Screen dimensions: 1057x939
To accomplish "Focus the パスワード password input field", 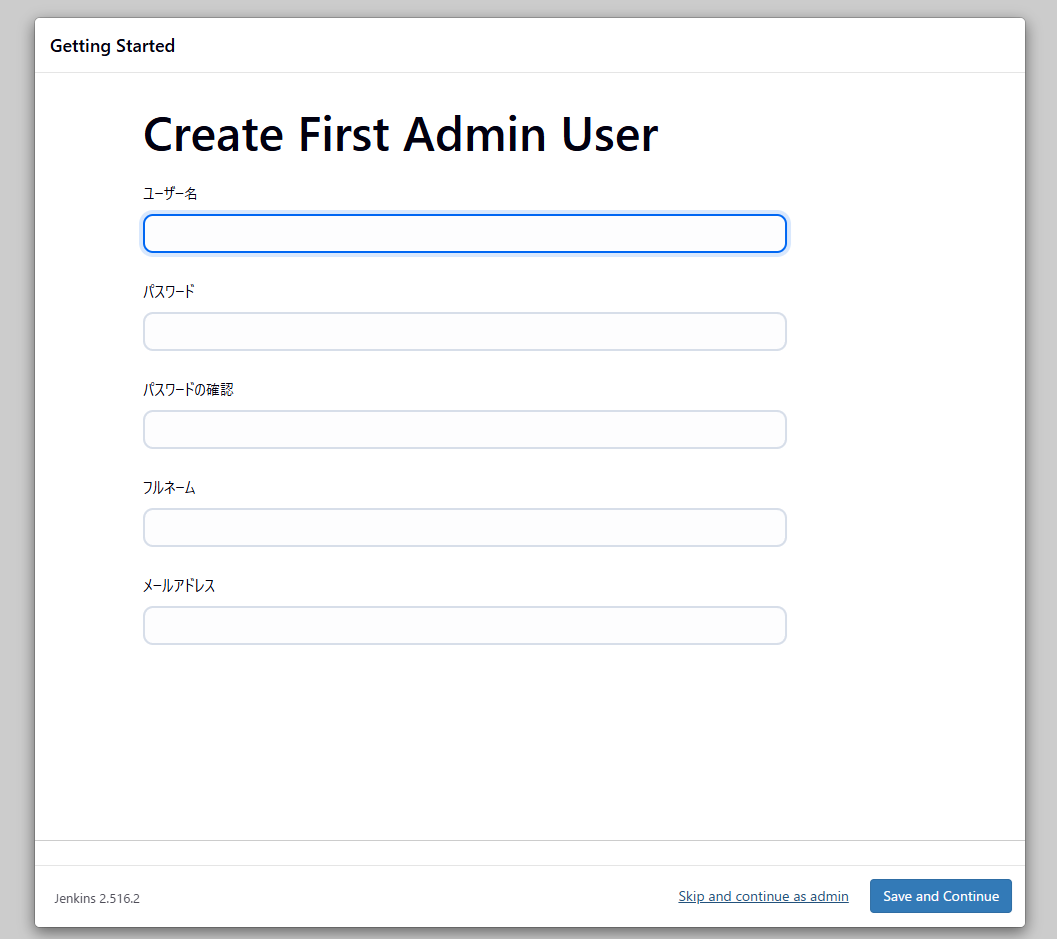I will pyautogui.click(x=464, y=332).
